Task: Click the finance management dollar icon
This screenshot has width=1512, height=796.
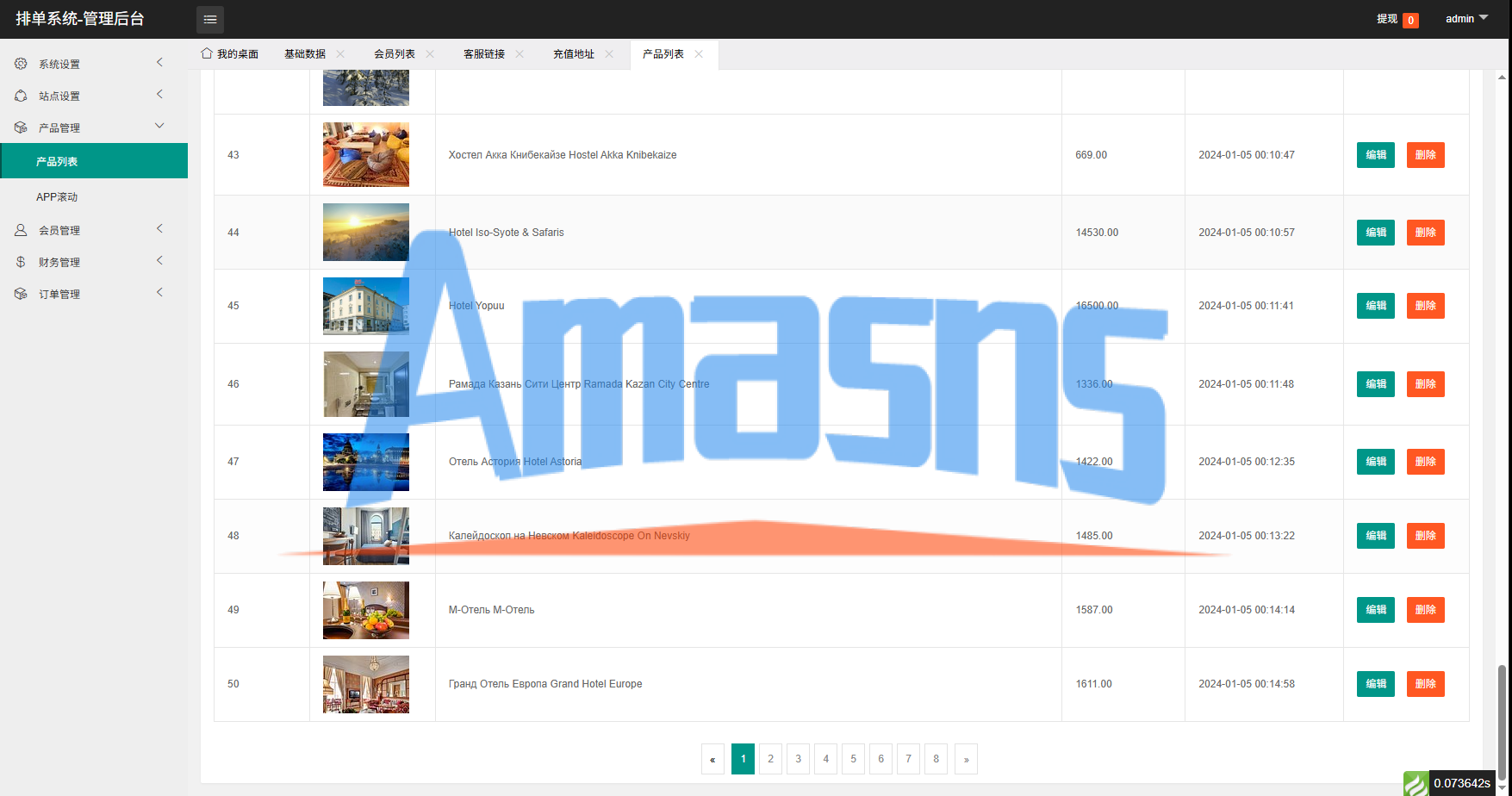Action: pyautogui.click(x=21, y=262)
